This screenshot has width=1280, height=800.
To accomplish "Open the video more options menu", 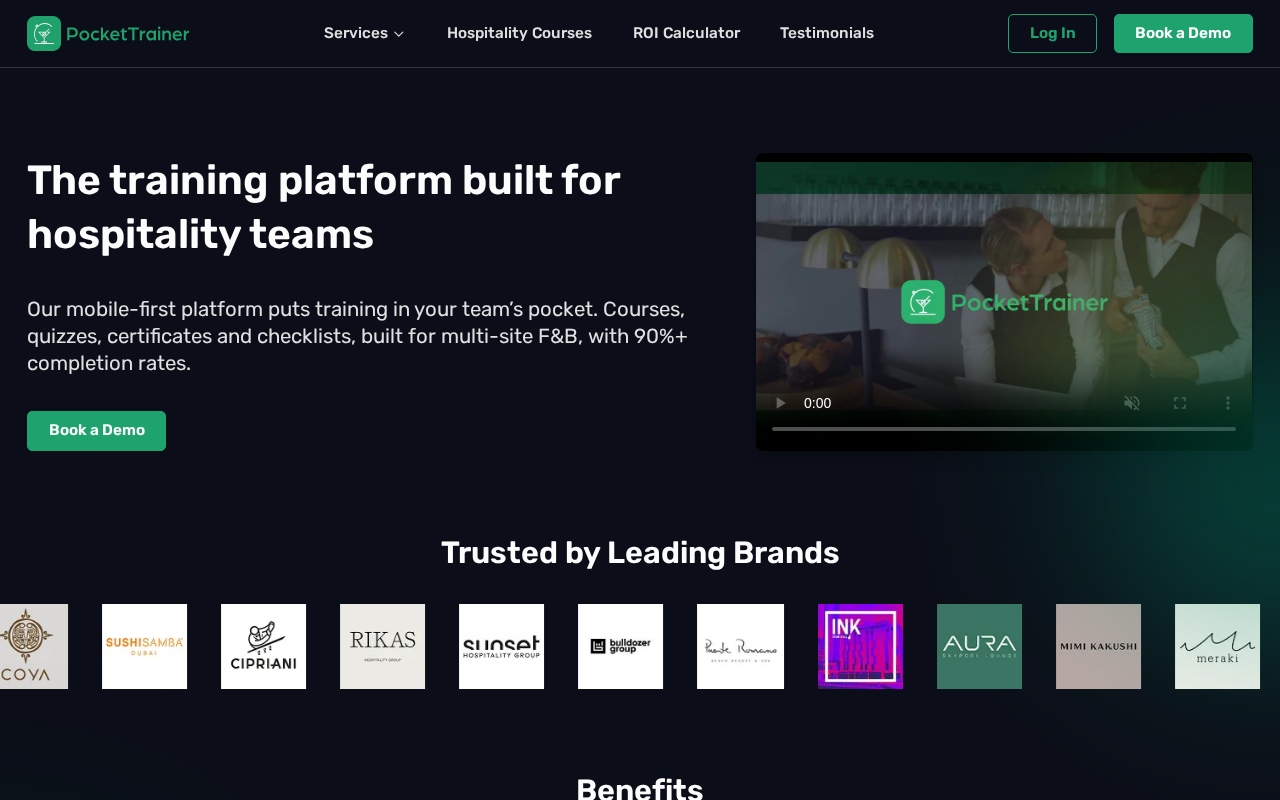I will coord(1228,403).
